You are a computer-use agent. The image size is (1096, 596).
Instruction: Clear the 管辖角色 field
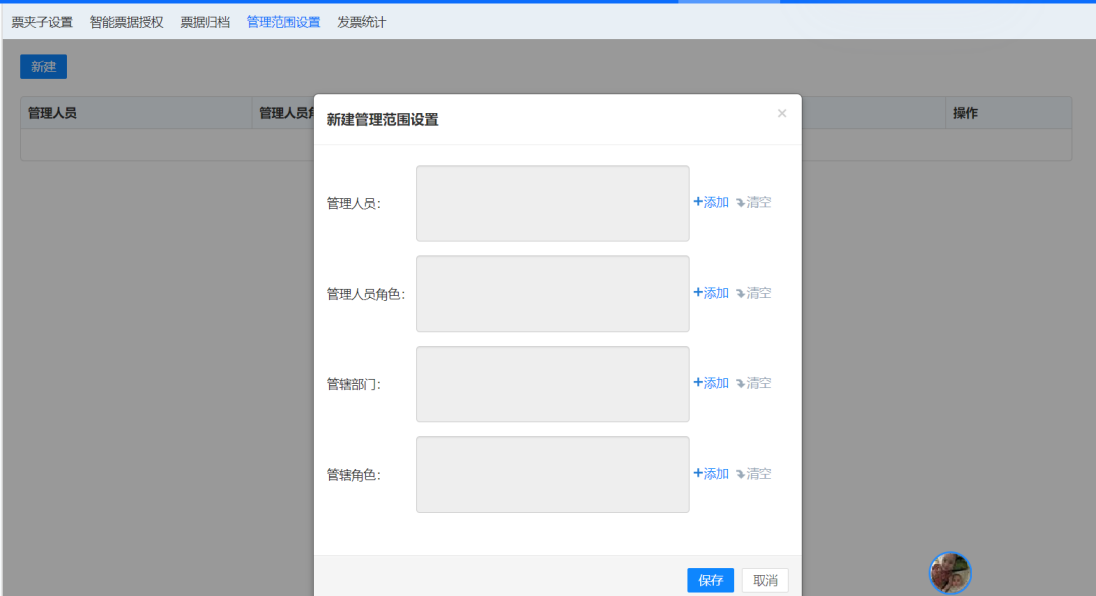click(x=754, y=474)
